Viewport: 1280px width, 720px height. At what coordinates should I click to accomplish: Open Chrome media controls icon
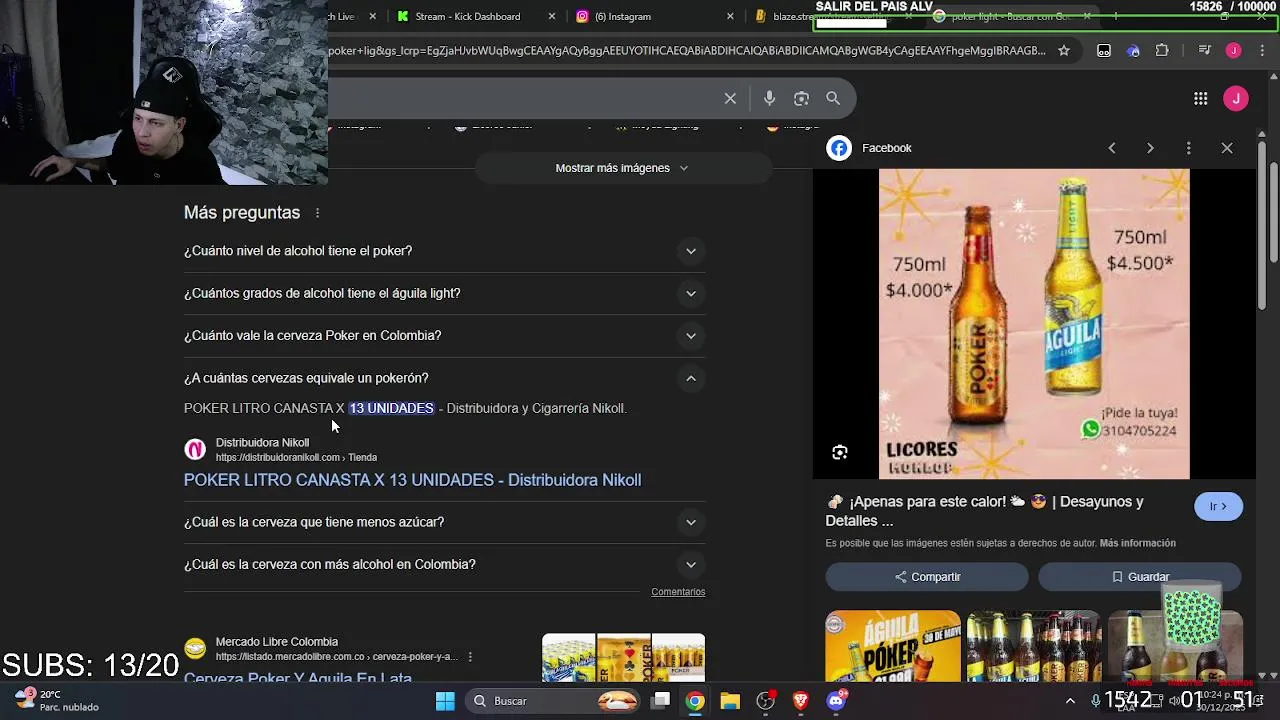click(x=1205, y=50)
